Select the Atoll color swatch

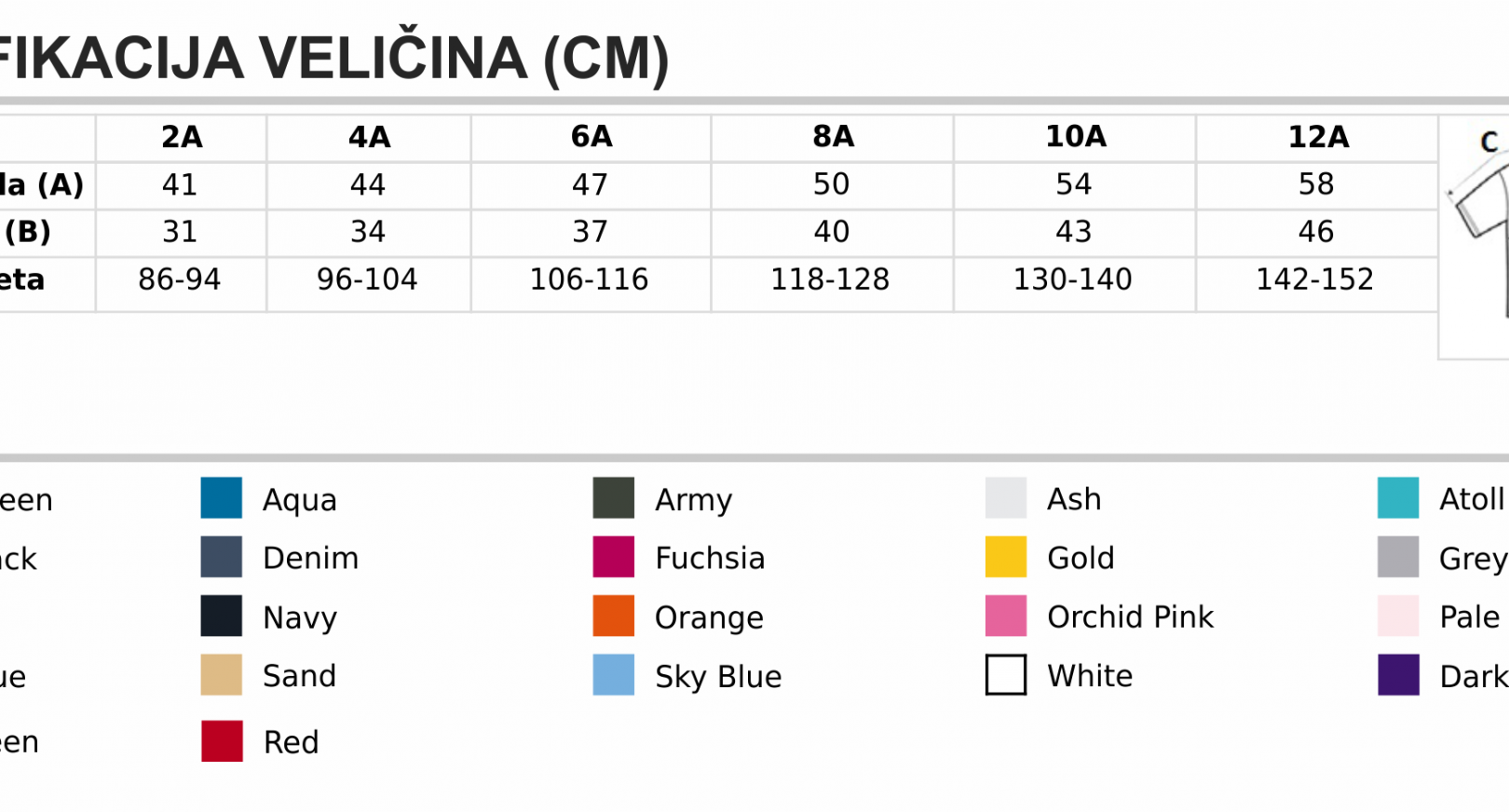[1398, 498]
